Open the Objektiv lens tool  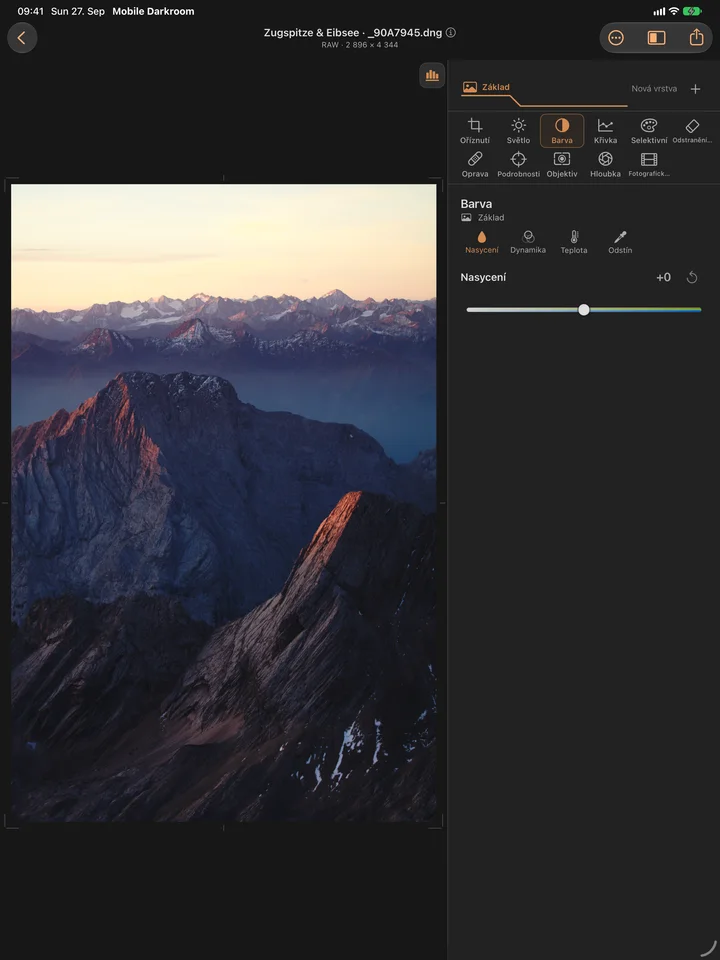[x=561, y=165]
